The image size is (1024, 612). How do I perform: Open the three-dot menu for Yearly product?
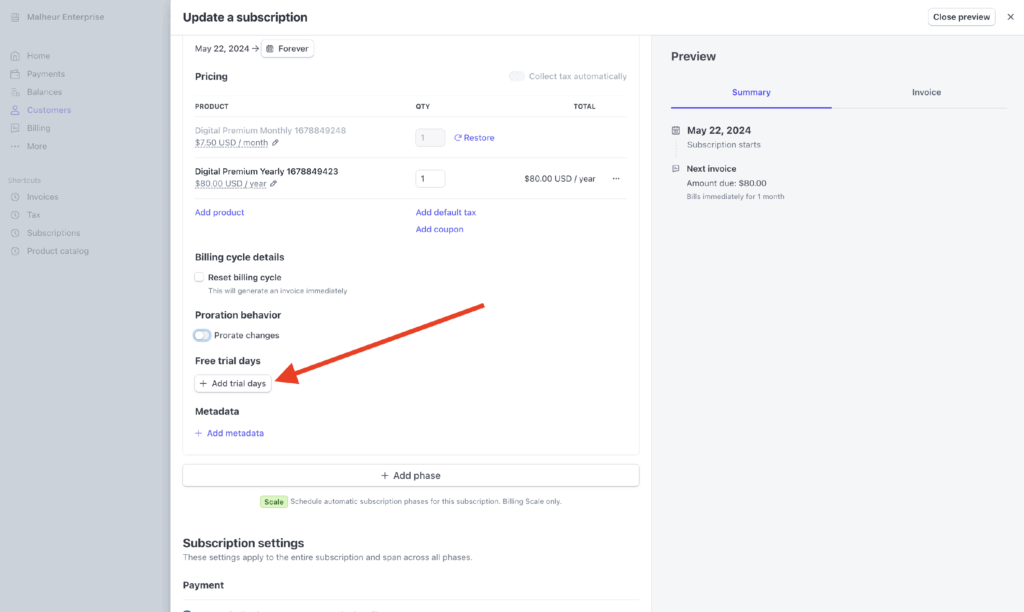tap(616, 179)
